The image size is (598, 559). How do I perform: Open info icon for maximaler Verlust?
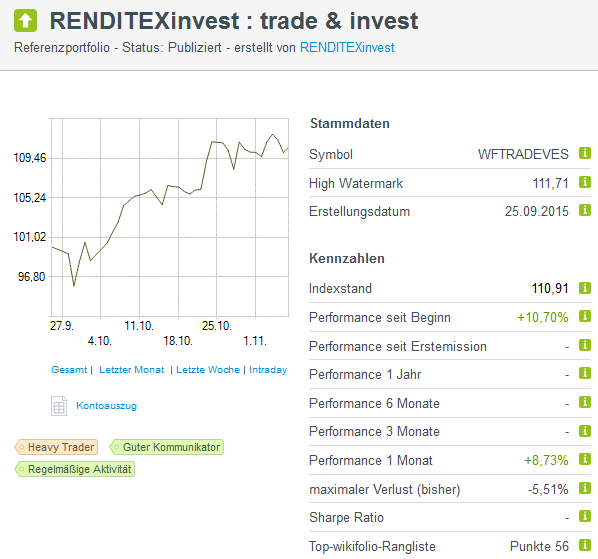coord(585,488)
